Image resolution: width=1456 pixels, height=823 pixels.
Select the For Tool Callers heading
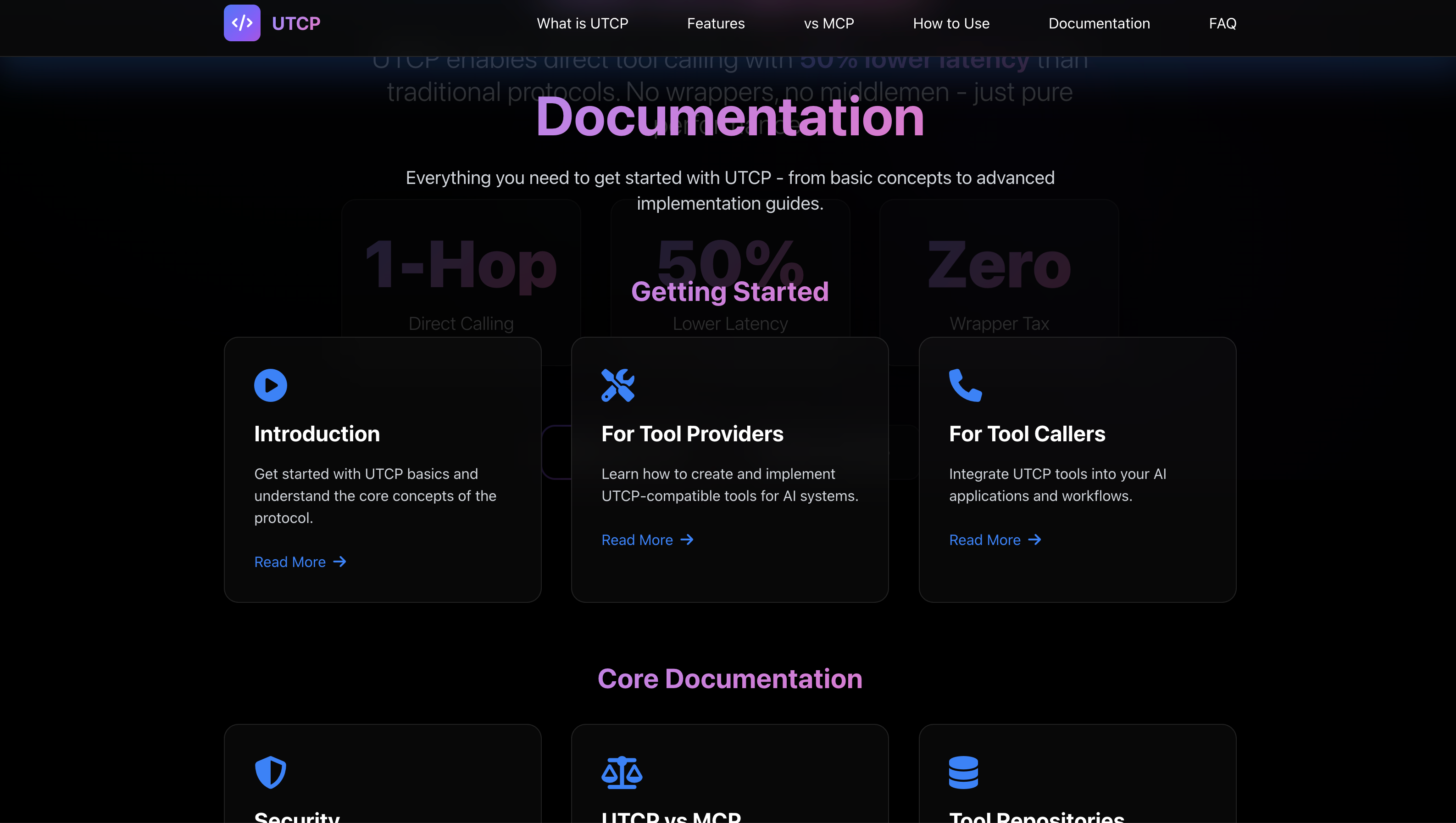1027,434
